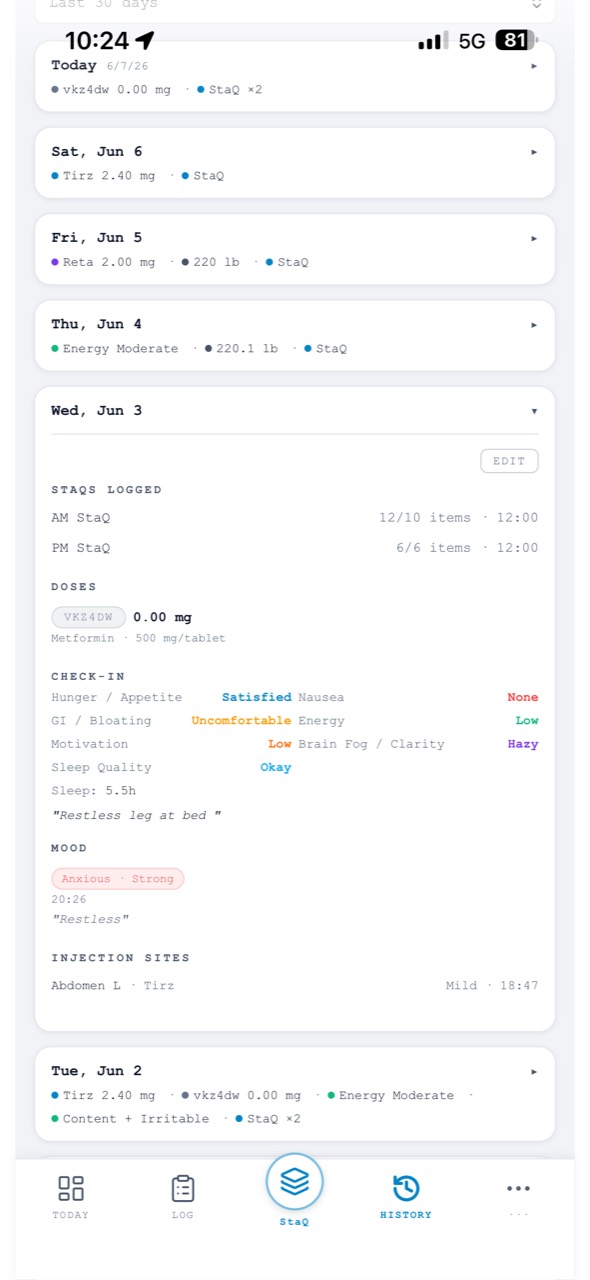Tap the Reta 2.00 mg tag on Fri, Jun 5
This screenshot has width=590, height=1280.
point(104,262)
